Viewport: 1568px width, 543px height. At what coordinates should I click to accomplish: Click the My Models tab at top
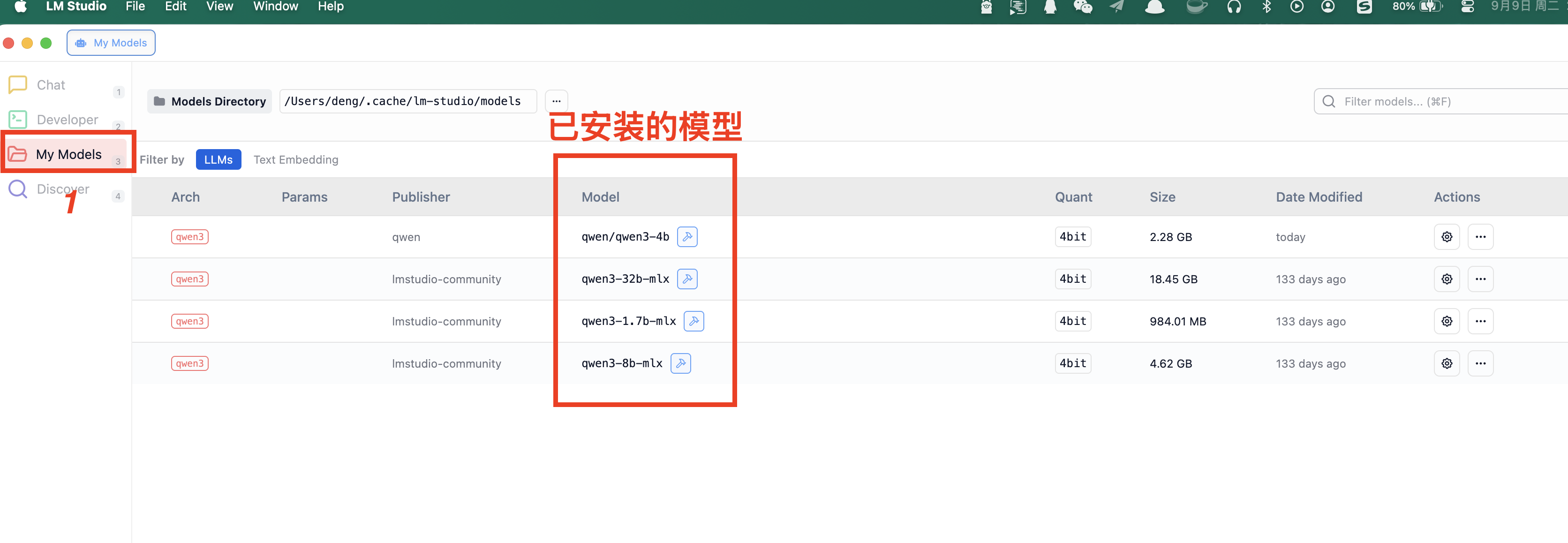coord(111,43)
